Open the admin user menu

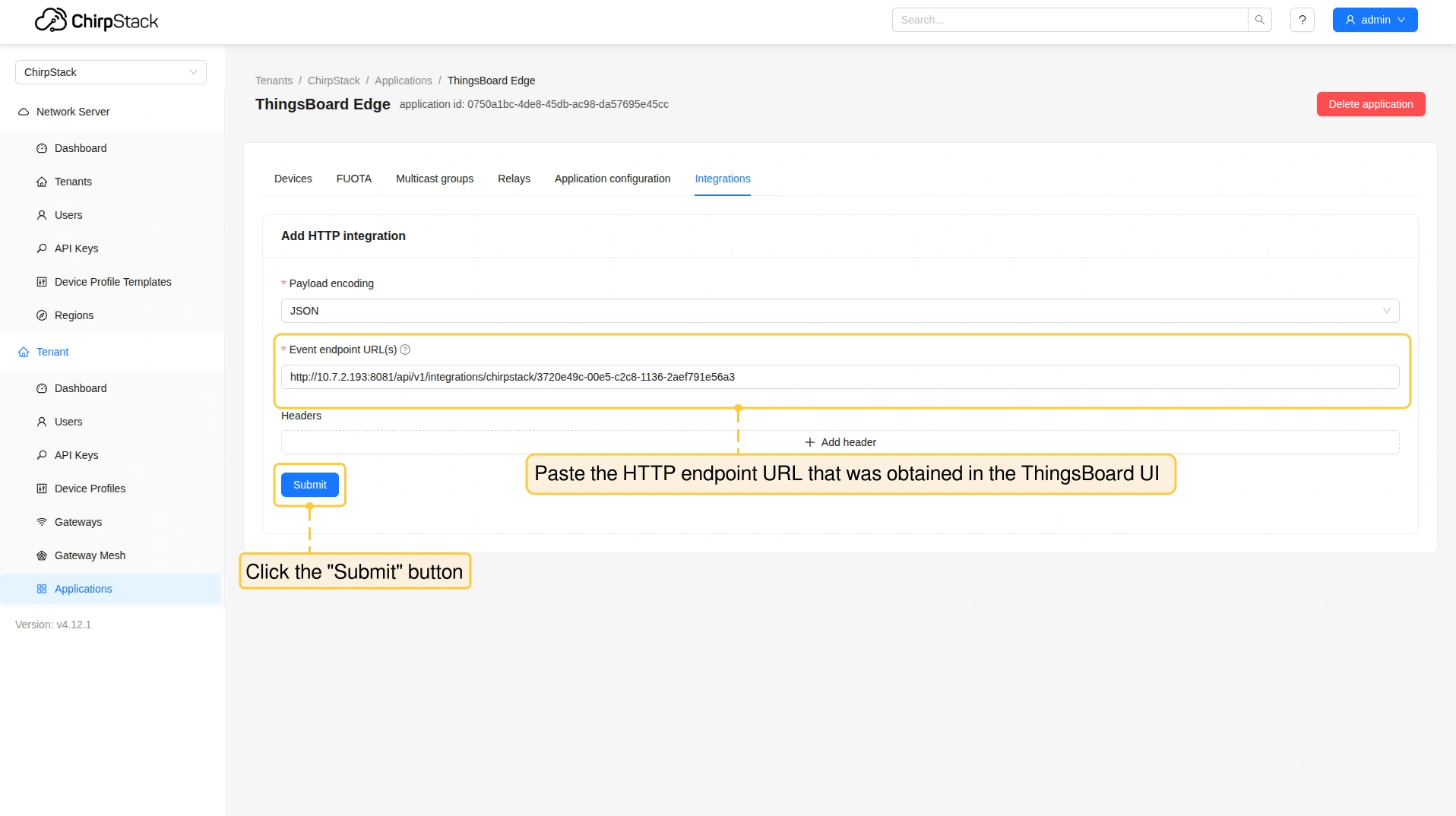(x=1374, y=20)
